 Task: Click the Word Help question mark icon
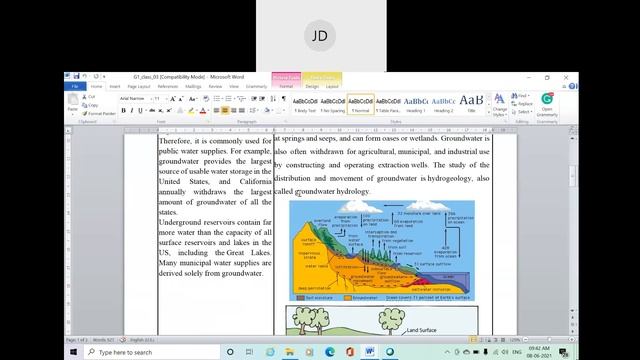[572, 86]
